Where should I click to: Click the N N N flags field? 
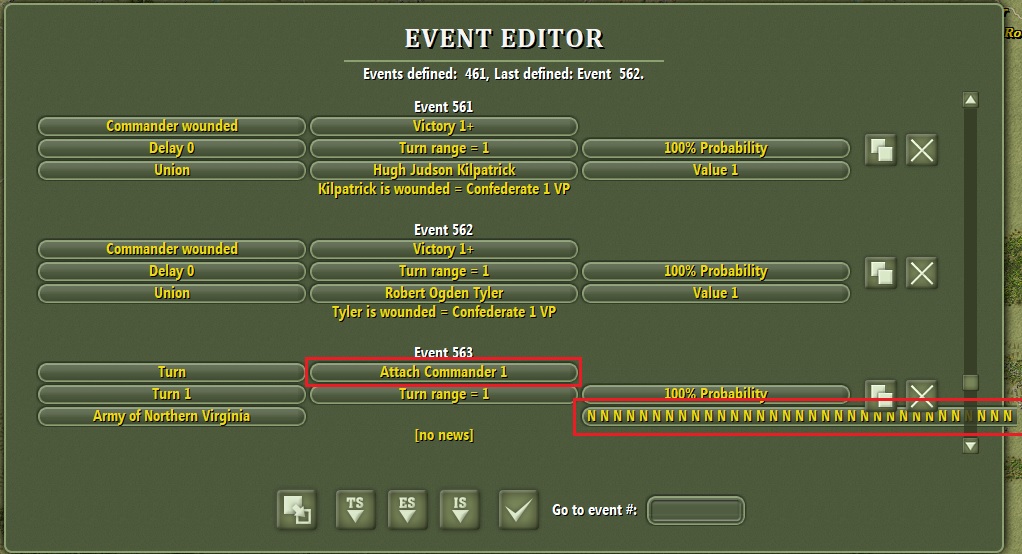tap(800, 416)
